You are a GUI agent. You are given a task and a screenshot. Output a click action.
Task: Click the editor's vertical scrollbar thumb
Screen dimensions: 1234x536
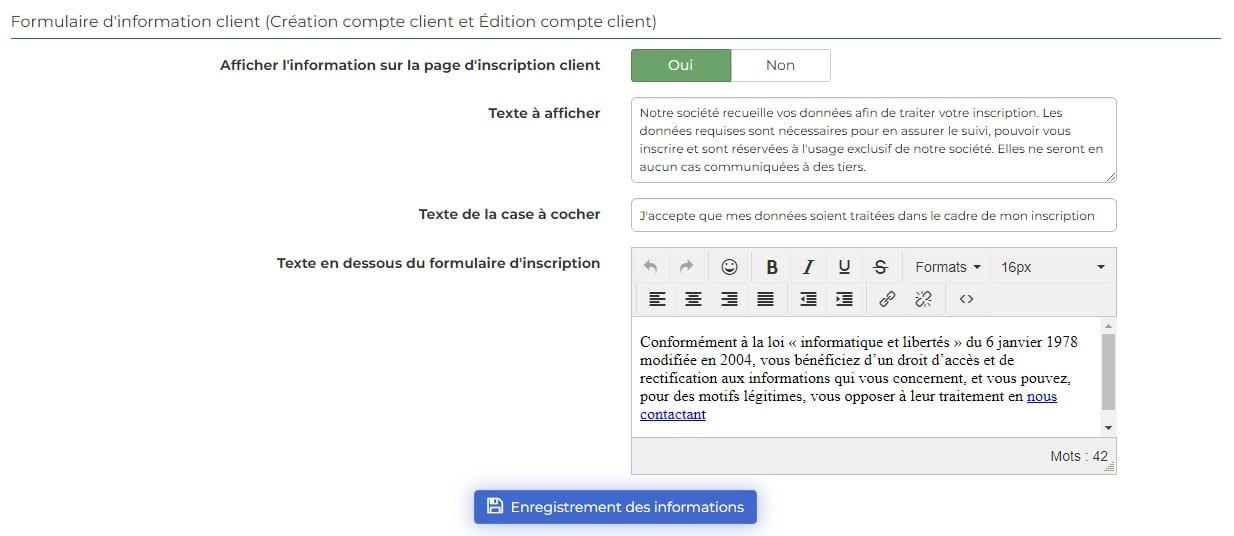pyautogui.click(x=1108, y=371)
